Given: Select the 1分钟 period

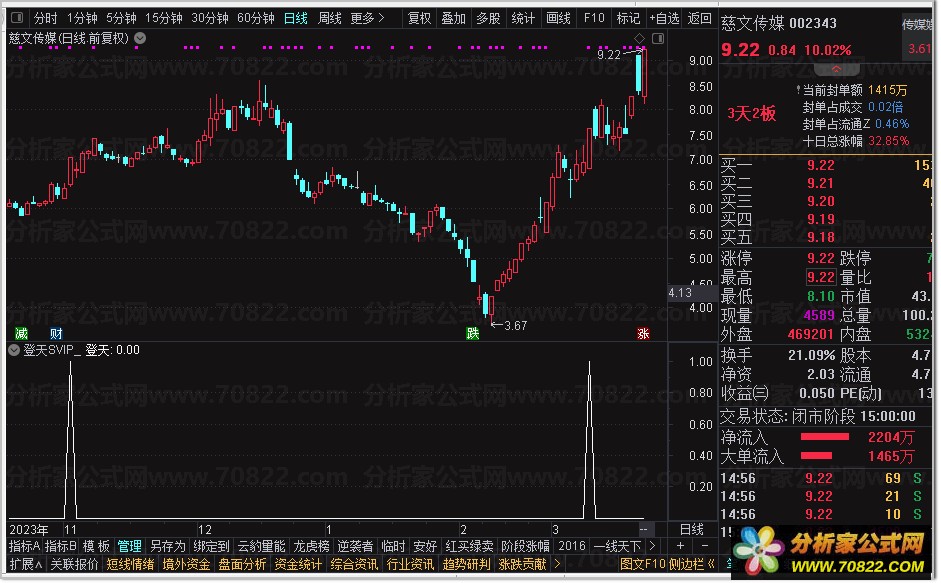Looking at the screenshot, I should click(x=82, y=19).
